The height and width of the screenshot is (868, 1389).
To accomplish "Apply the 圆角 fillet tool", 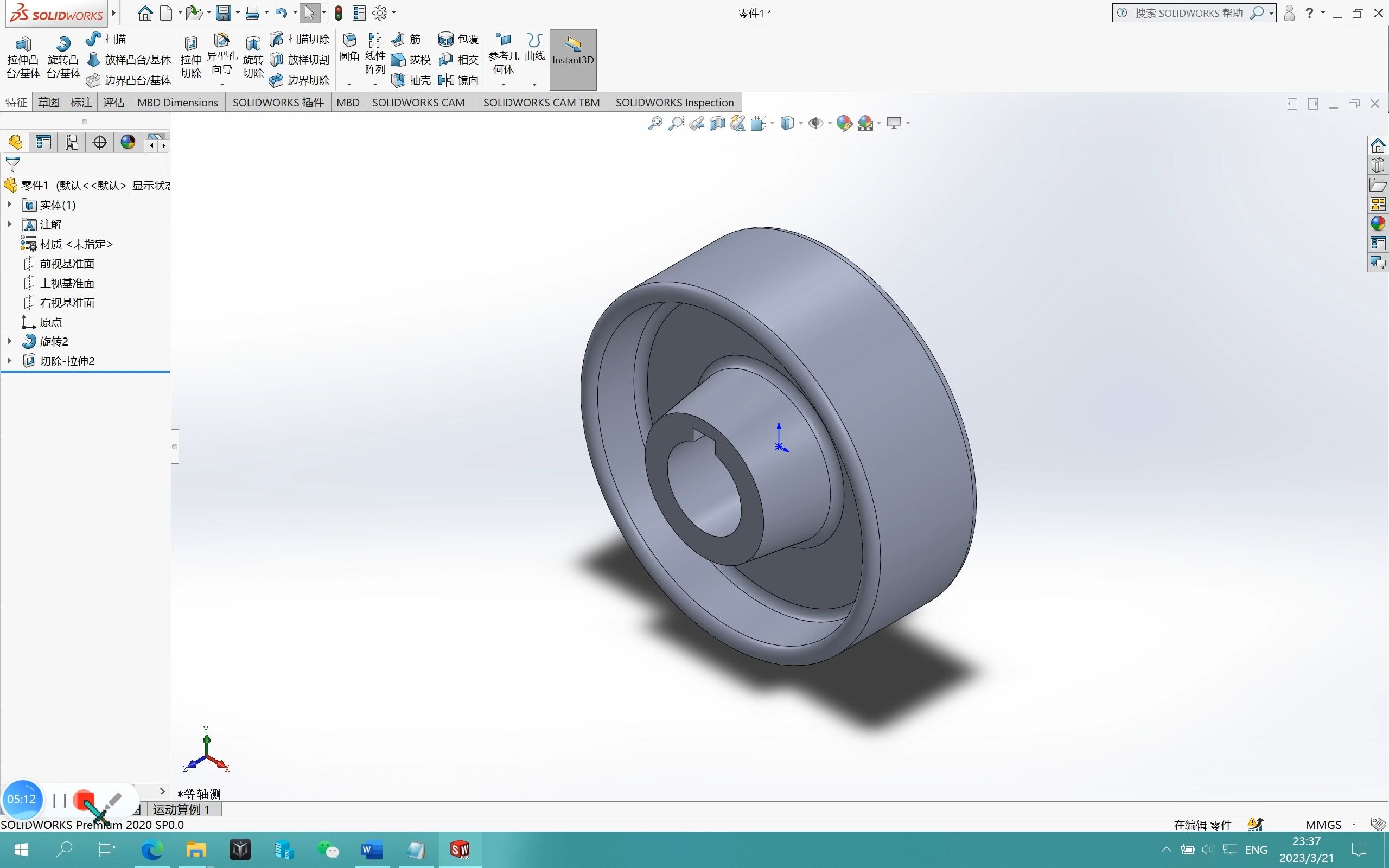I will click(349, 48).
